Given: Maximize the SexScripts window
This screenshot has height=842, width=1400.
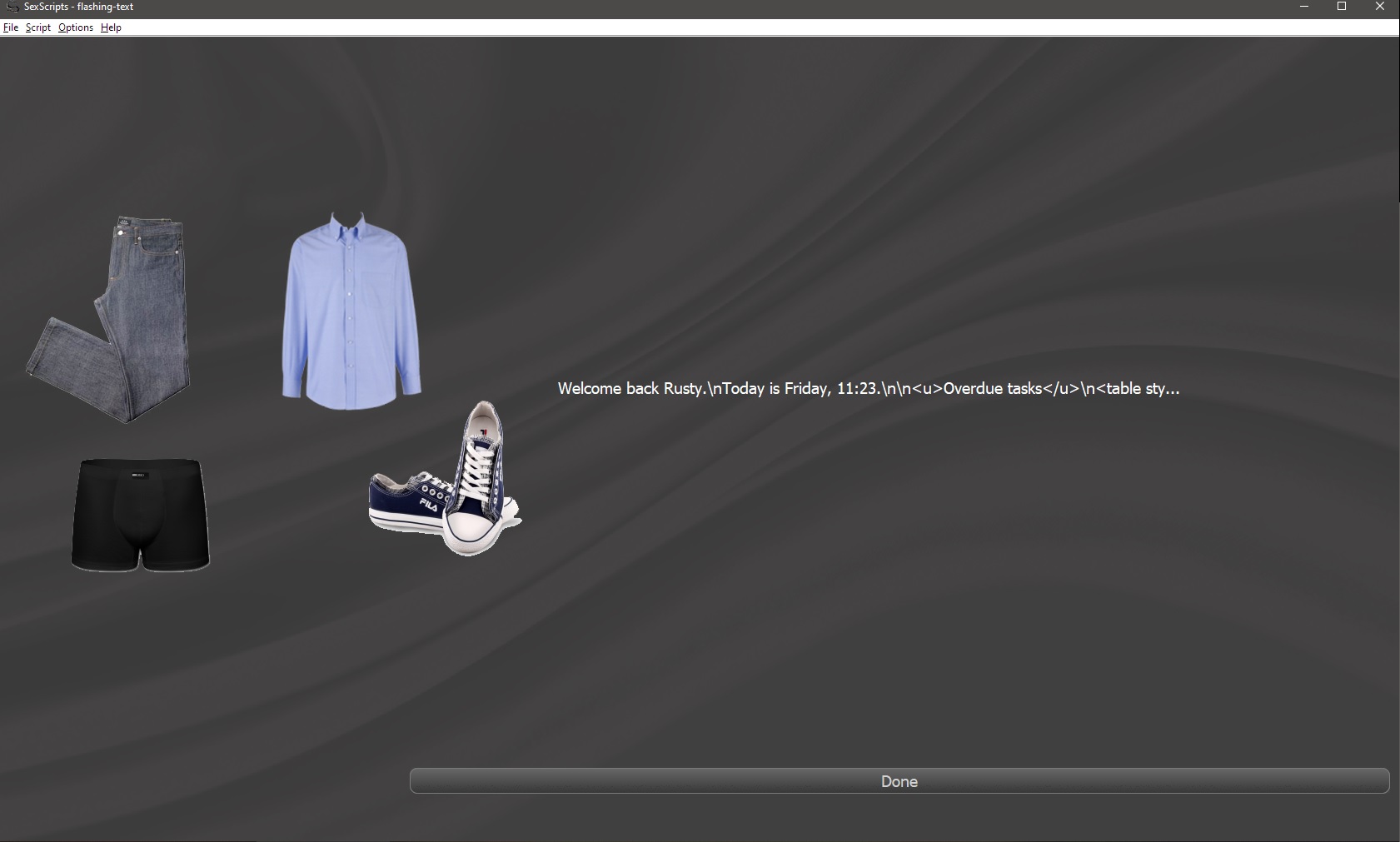Looking at the screenshot, I should [1342, 7].
